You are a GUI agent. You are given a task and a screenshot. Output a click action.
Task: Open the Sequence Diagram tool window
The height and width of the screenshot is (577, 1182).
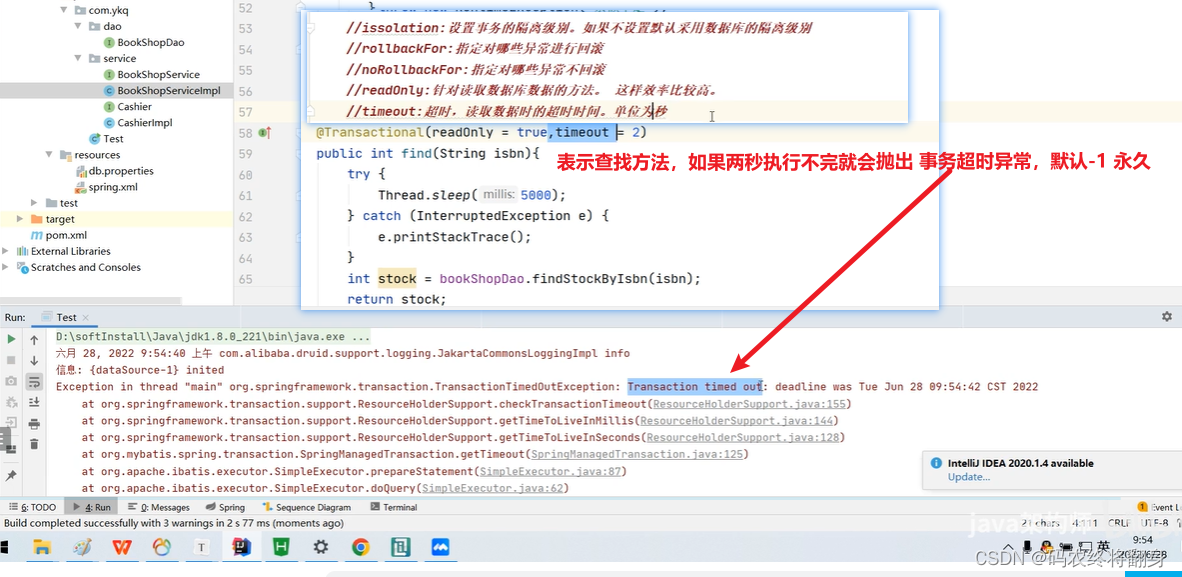click(x=314, y=507)
